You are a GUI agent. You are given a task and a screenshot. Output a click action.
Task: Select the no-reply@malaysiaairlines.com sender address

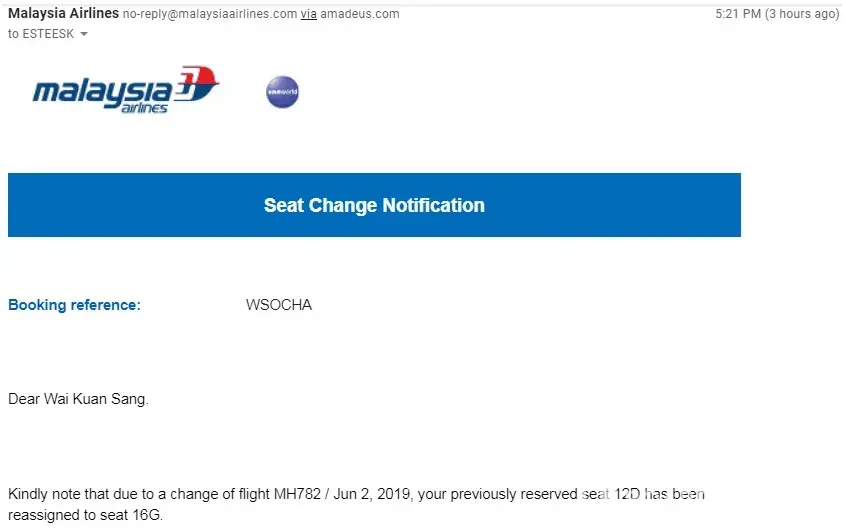click(x=210, y=14)
